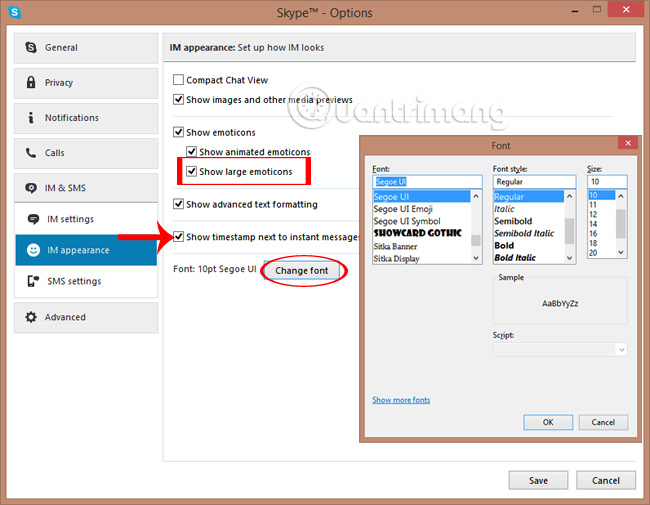Click the Privacy padlock icon
Screen dimensions: 650x505
pos(31,82)
